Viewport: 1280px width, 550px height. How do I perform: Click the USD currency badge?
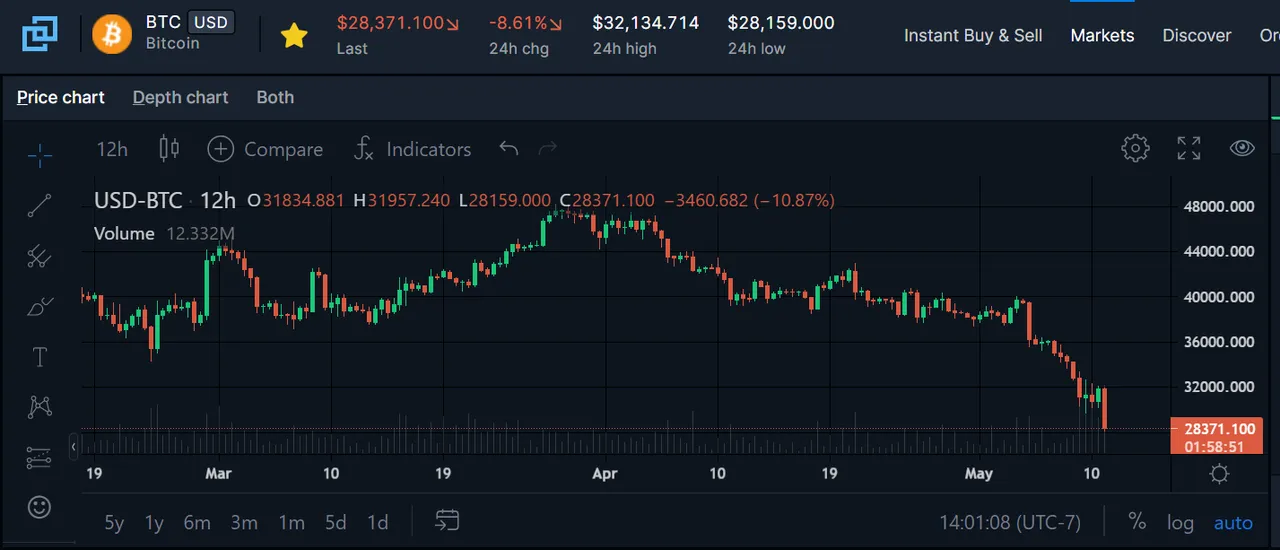[x=210, y=22]
